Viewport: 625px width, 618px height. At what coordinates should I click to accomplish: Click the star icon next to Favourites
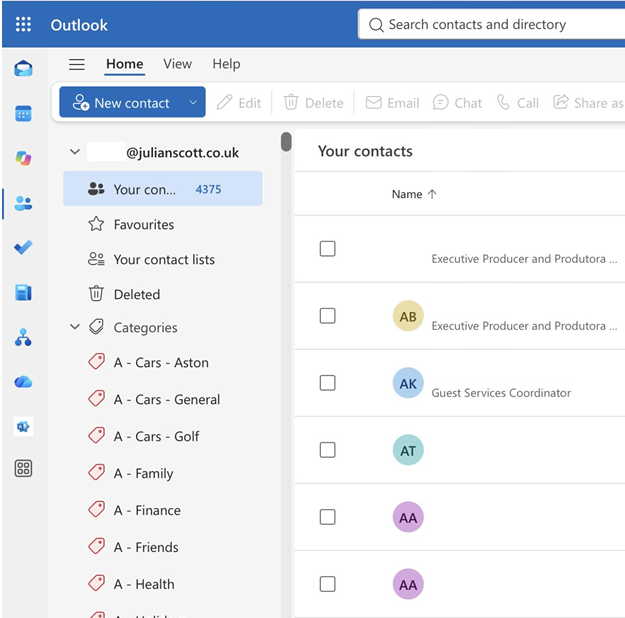(96, 224)
